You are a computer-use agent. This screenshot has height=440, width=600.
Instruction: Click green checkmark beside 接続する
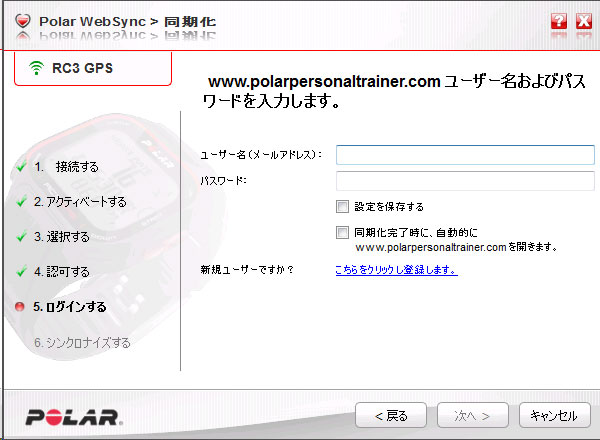21,166
